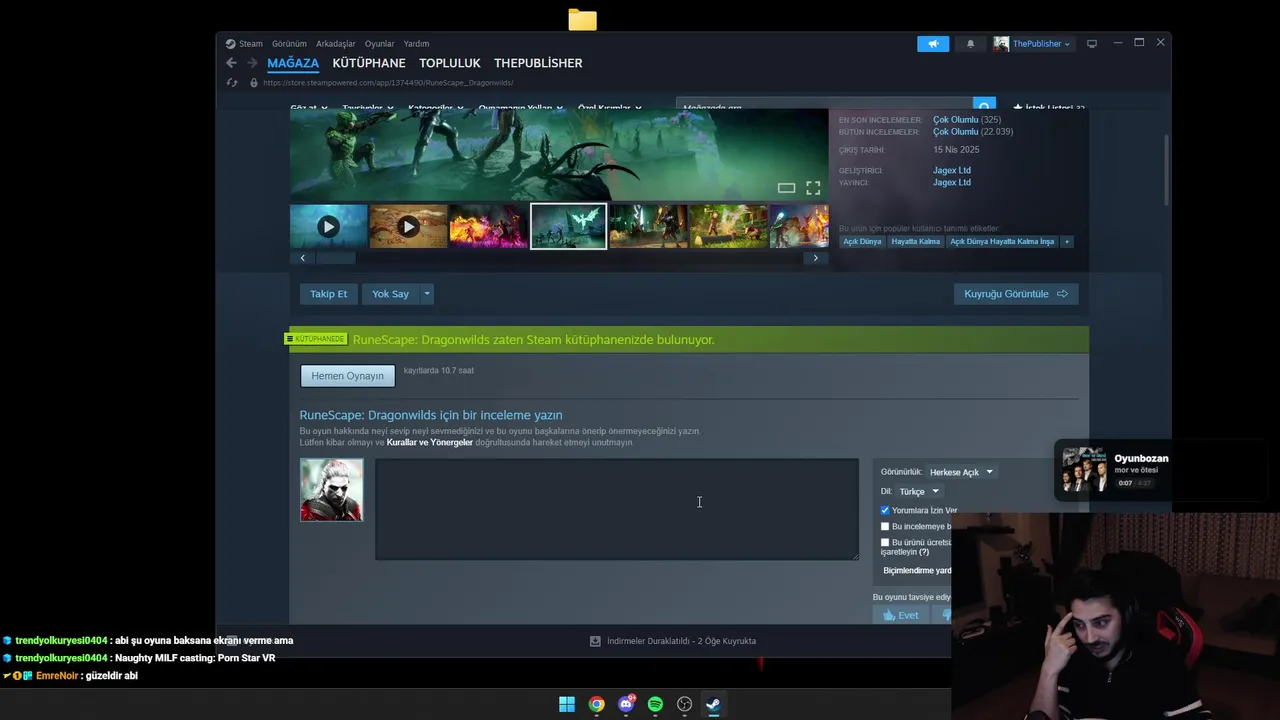Open the notifications bell

(x=970, y=44)
